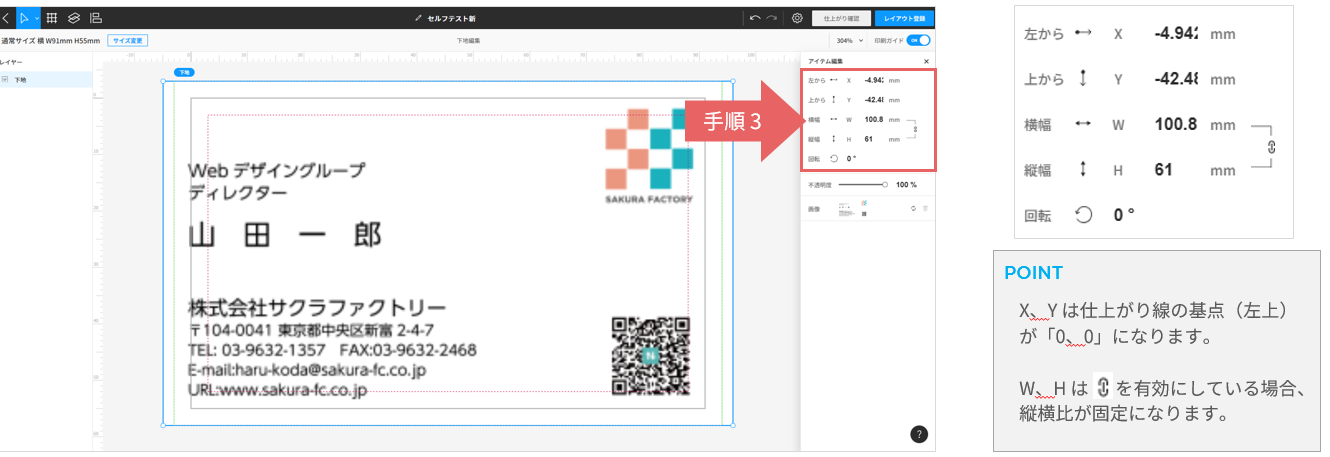The width and height of the screenshot is (1330, 457).
Task: Click the Web デザイングループ text on card
Action: 276,169
